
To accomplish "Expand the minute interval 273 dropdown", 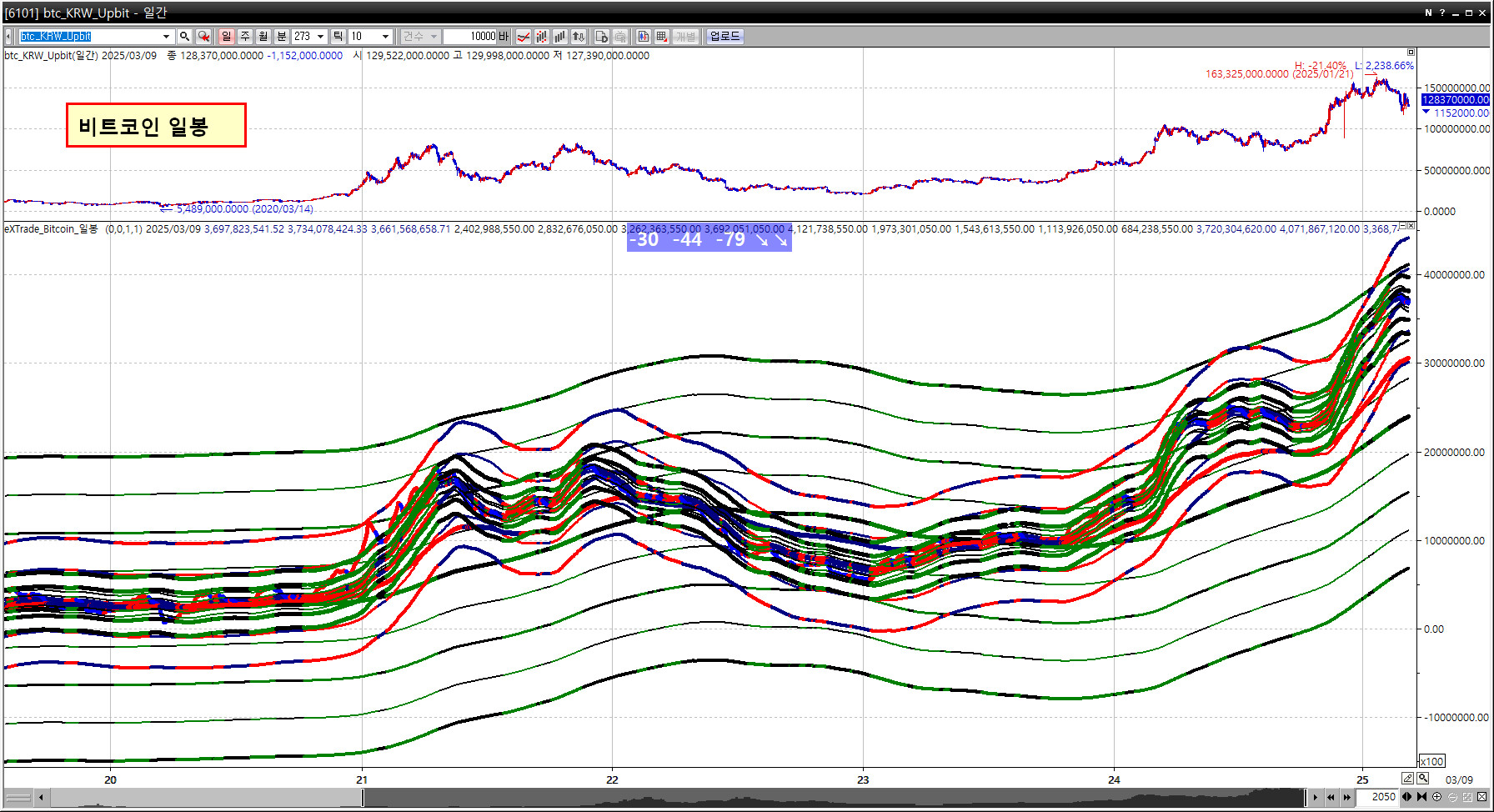I will click(320, 37).
